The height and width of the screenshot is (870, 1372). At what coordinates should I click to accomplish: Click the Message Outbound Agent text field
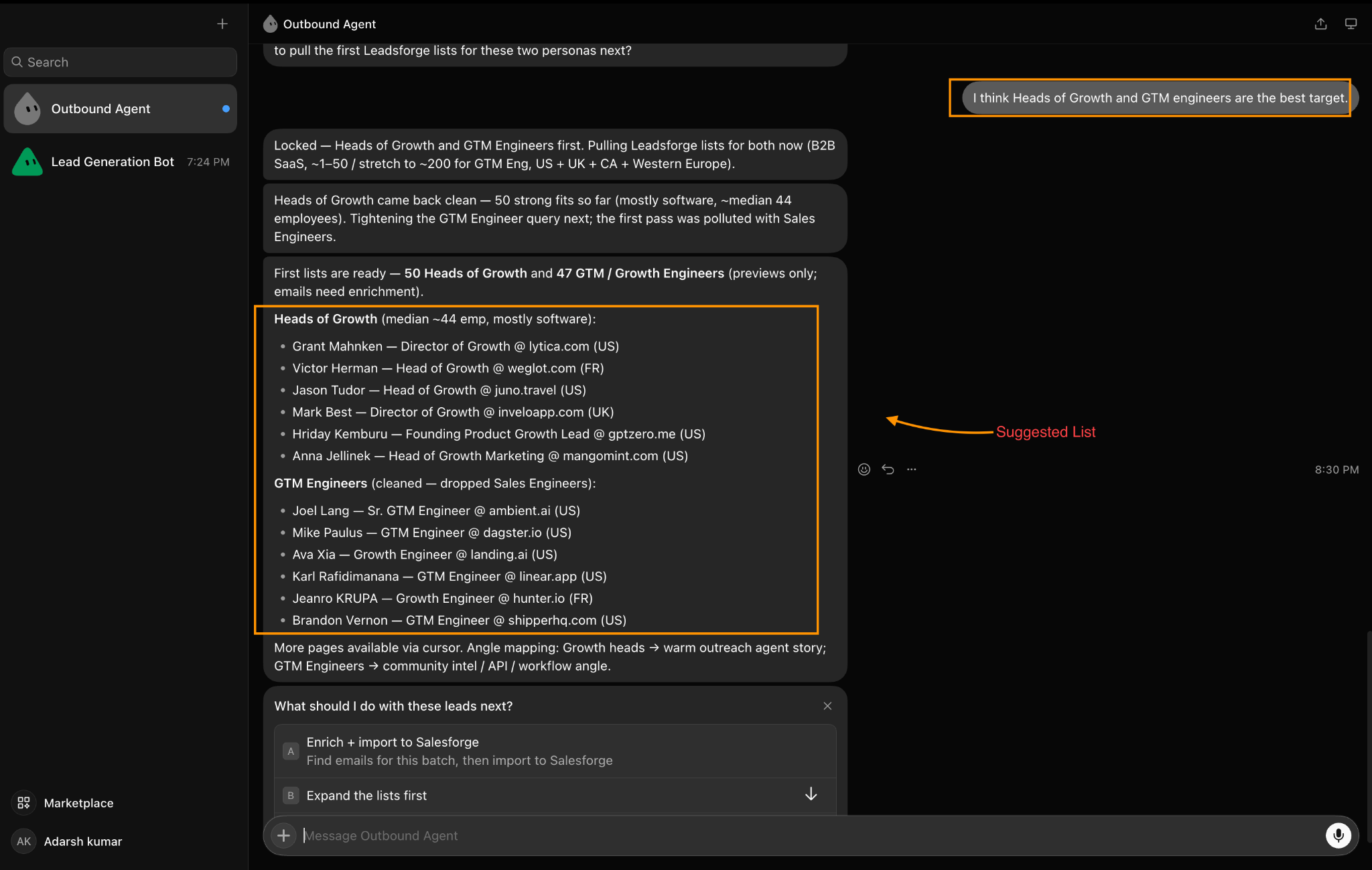coord(811,835)
